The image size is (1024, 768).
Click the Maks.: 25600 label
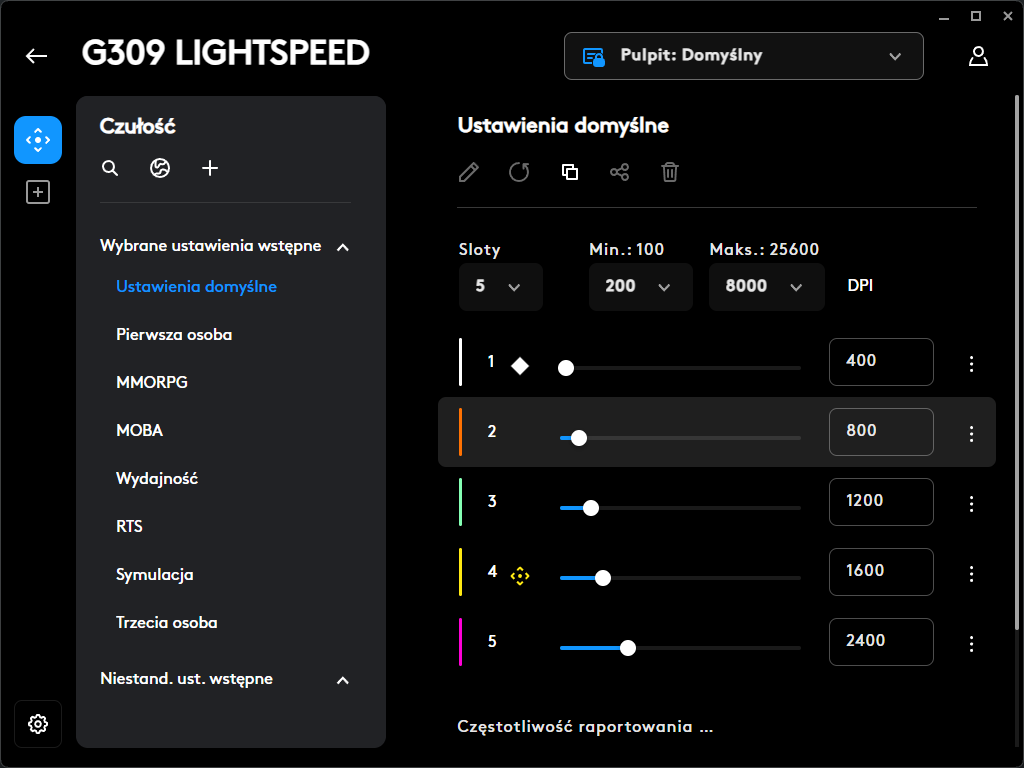(x=764, y=249)
